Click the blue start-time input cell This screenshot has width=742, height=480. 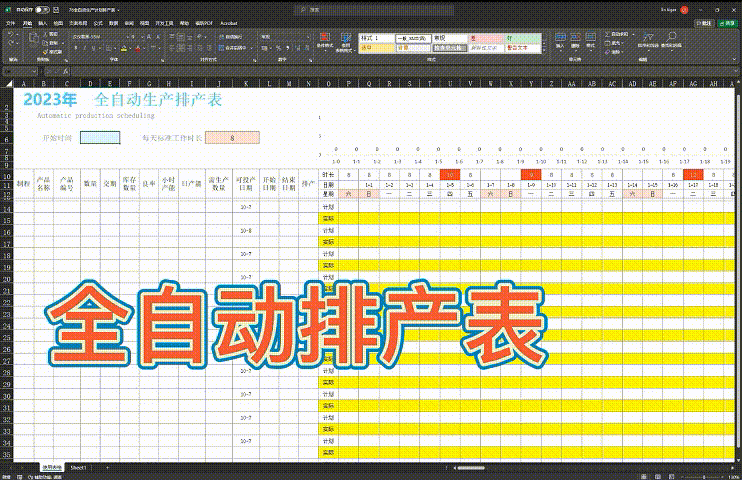(x=100, y=138)
